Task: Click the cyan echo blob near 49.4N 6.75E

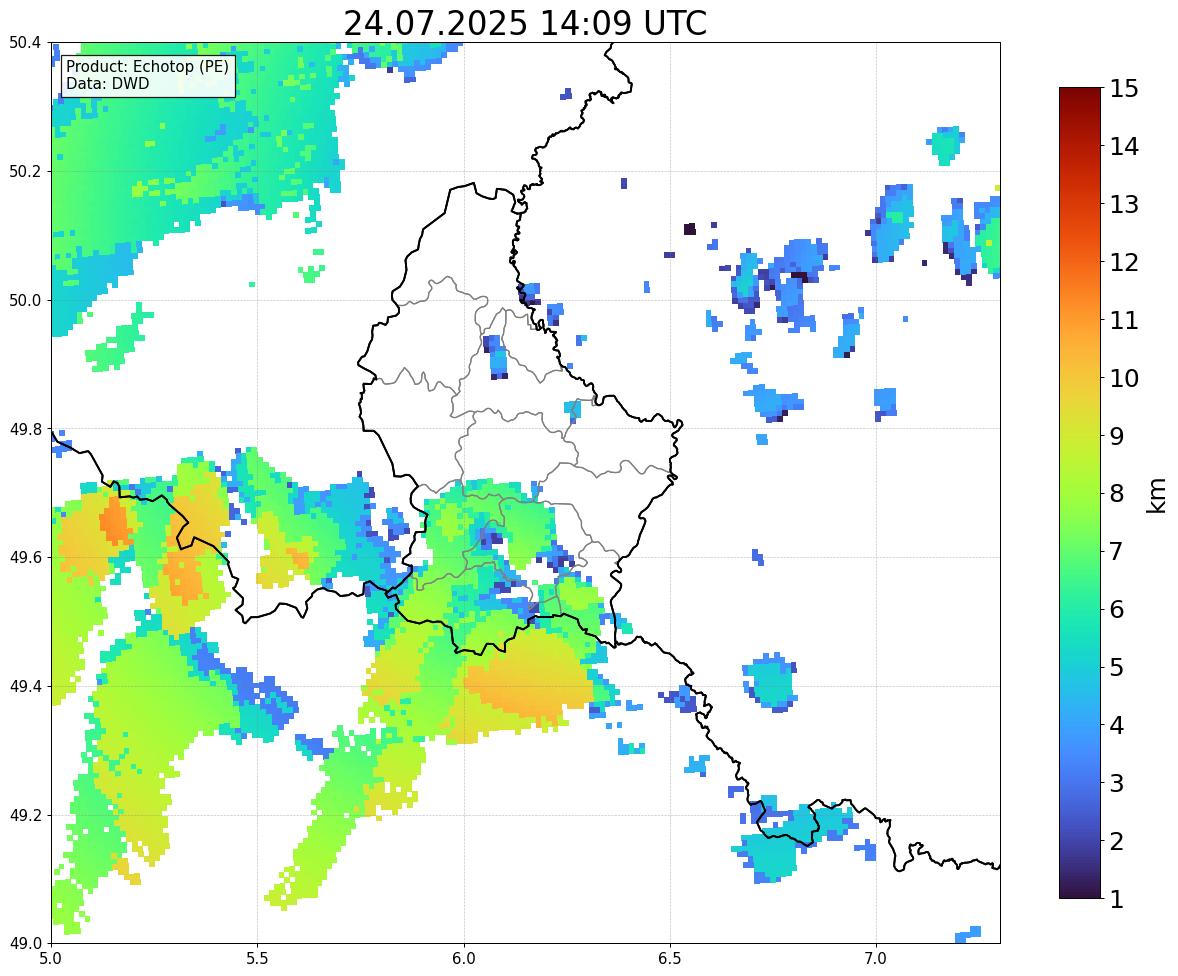Action: [x=772, y=682]
